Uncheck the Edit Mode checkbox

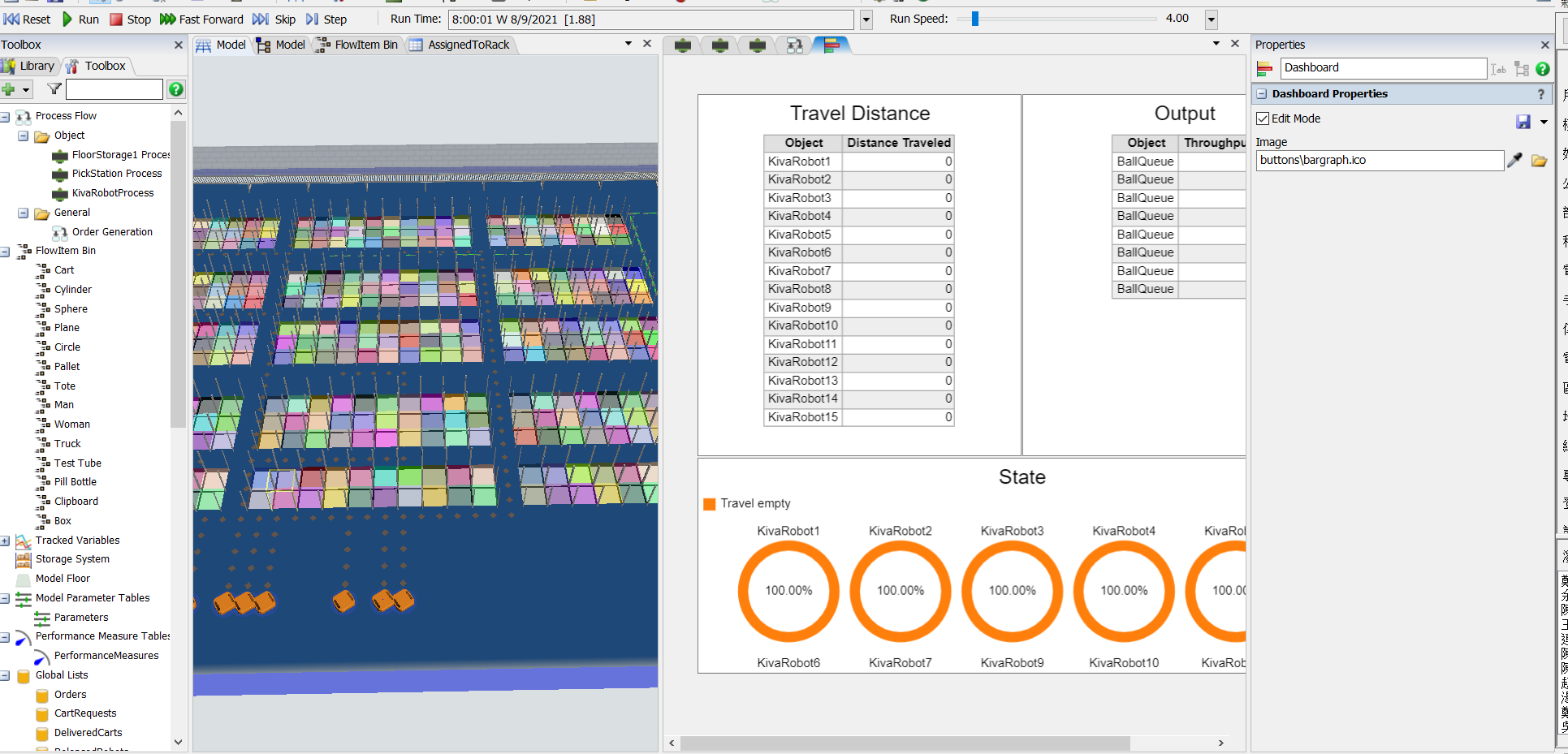(1263, 118)
